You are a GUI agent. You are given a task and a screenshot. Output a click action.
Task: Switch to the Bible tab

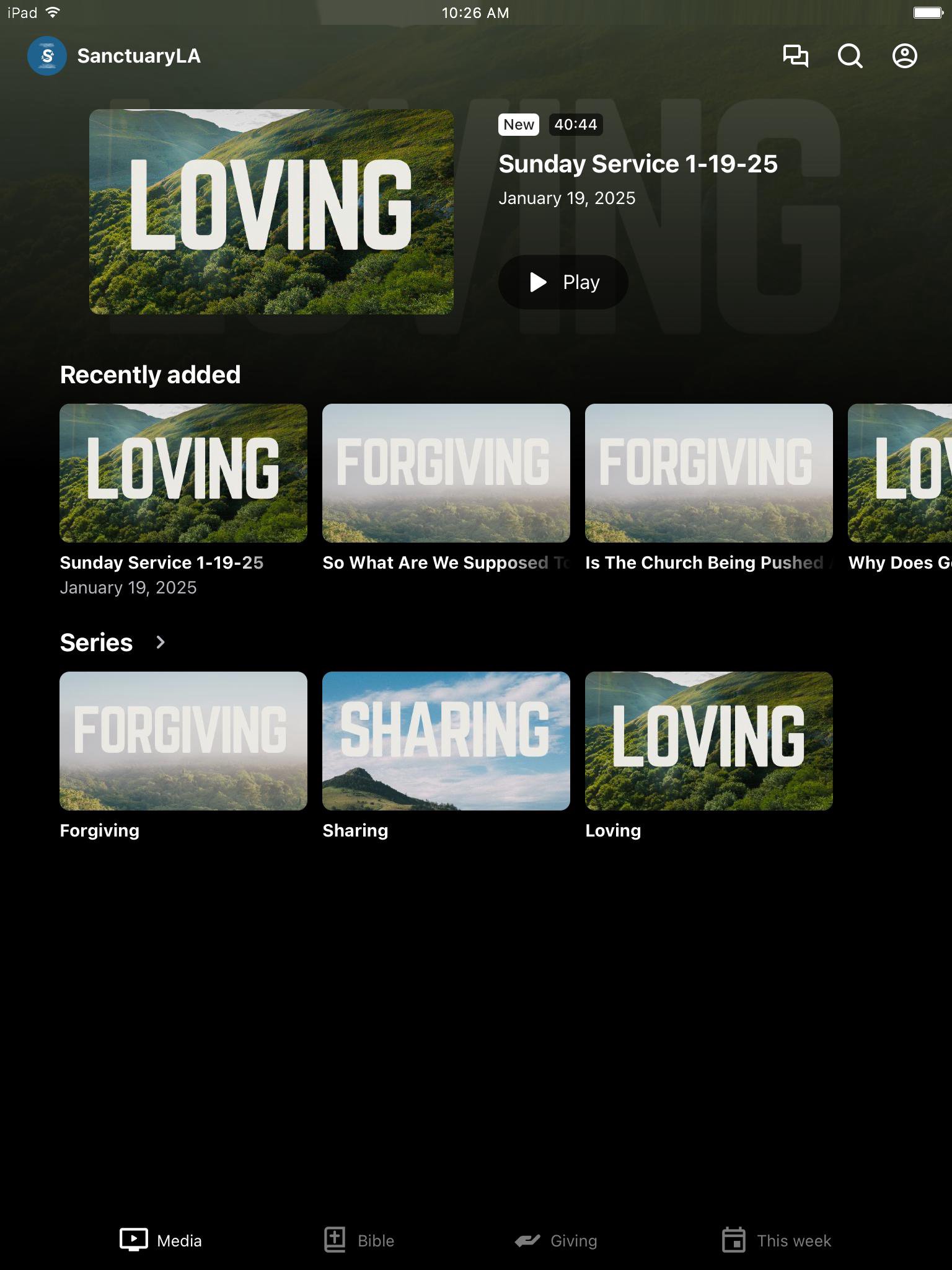pyautogui.click(x=359, y=1240)
